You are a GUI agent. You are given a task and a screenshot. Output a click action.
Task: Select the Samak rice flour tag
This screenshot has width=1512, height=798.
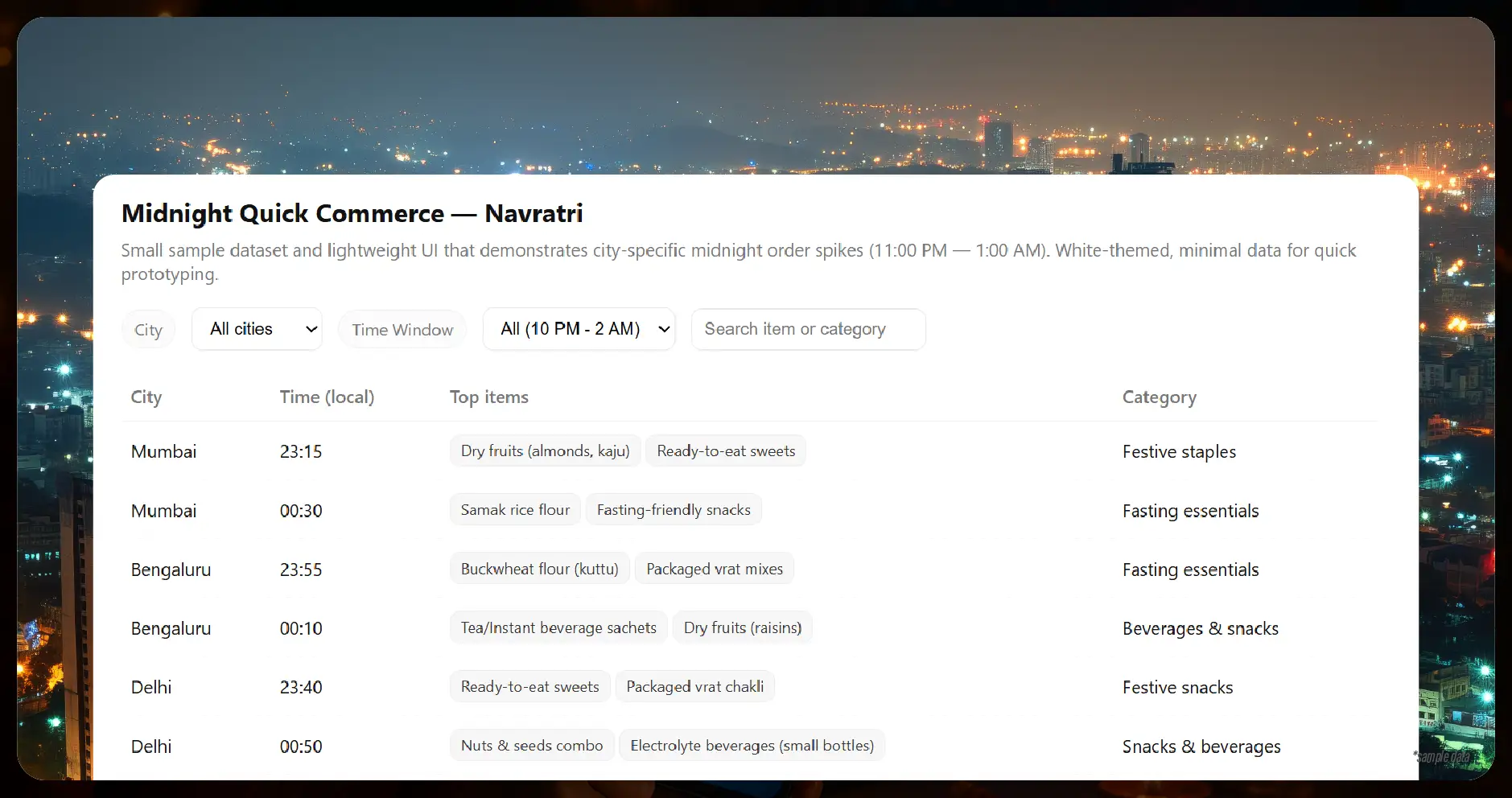pyautogui.click(x=515, y=510)
